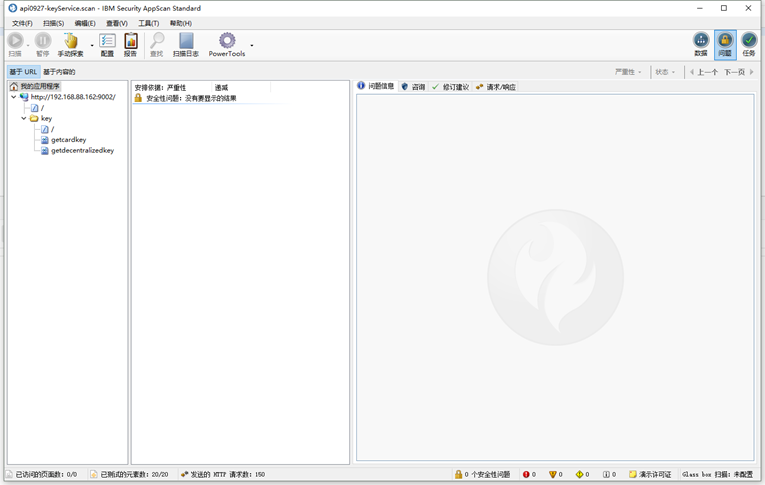Open the scan Configuration icon
The image size is (765, 485).
pyautogui.click(x=107, y=44)
